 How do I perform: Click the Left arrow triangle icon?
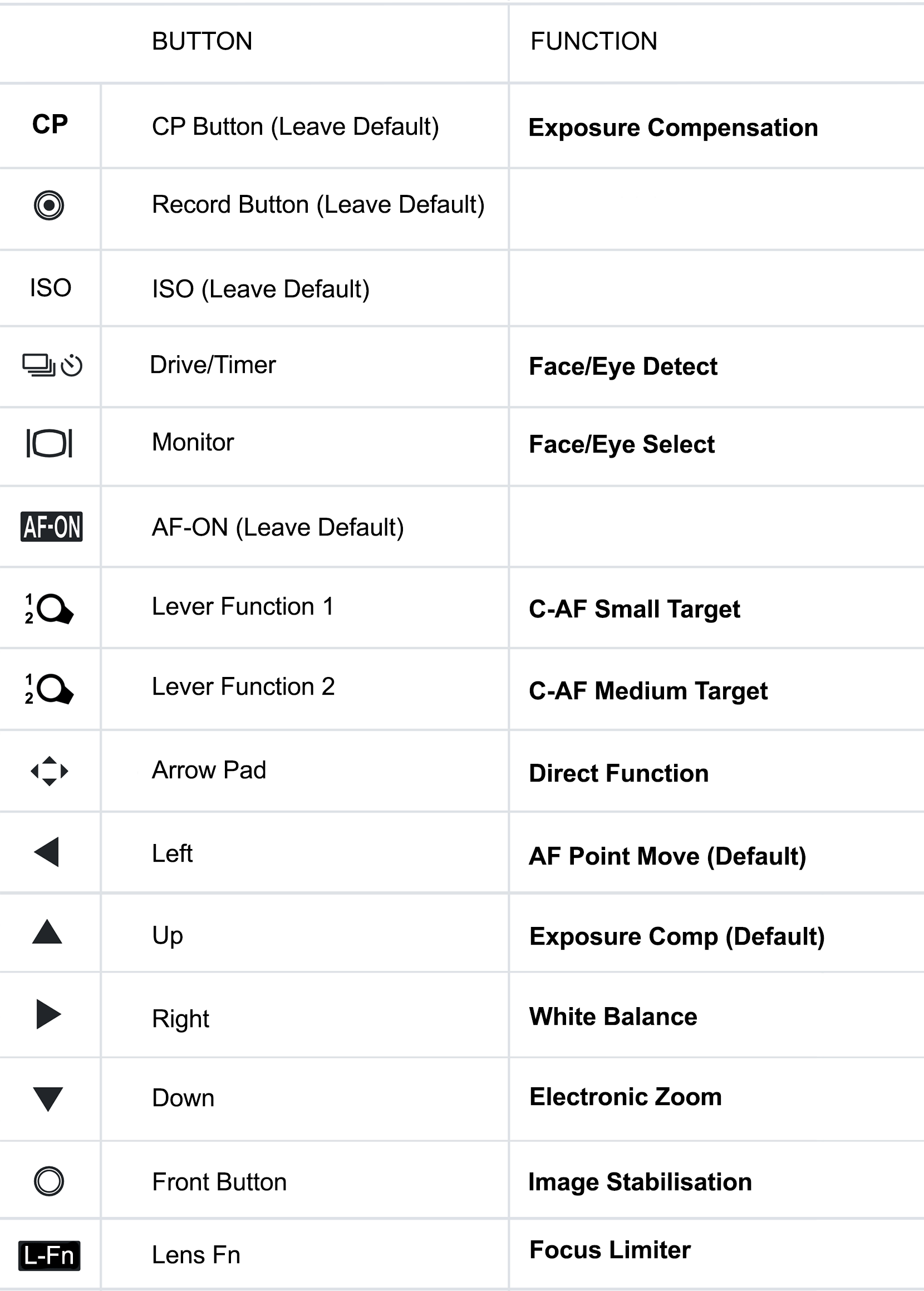(x=47, y=852)
